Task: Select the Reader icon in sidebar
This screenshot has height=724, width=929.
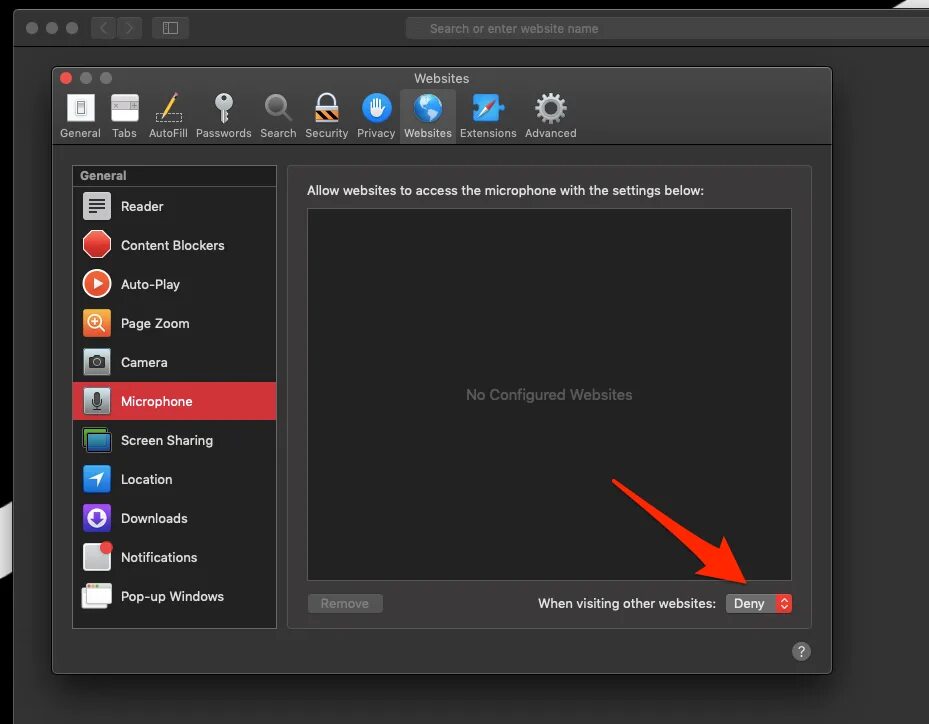Action: (x=97, y=206)
